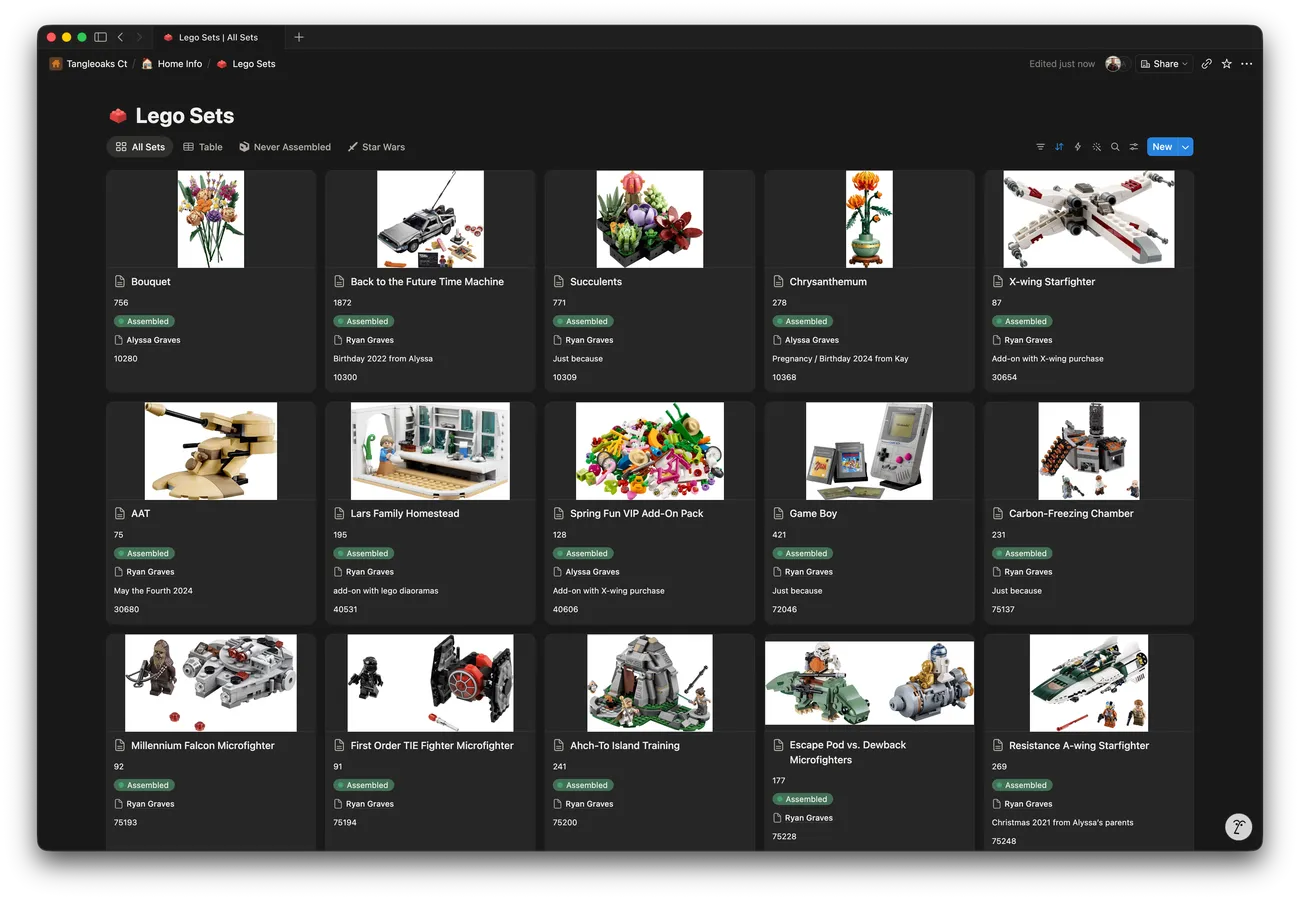The width and height of the screenshot is (1300, 900).
Task: Click 'May the Fourth 2024' note on AAT
Action: pos(153,591)
